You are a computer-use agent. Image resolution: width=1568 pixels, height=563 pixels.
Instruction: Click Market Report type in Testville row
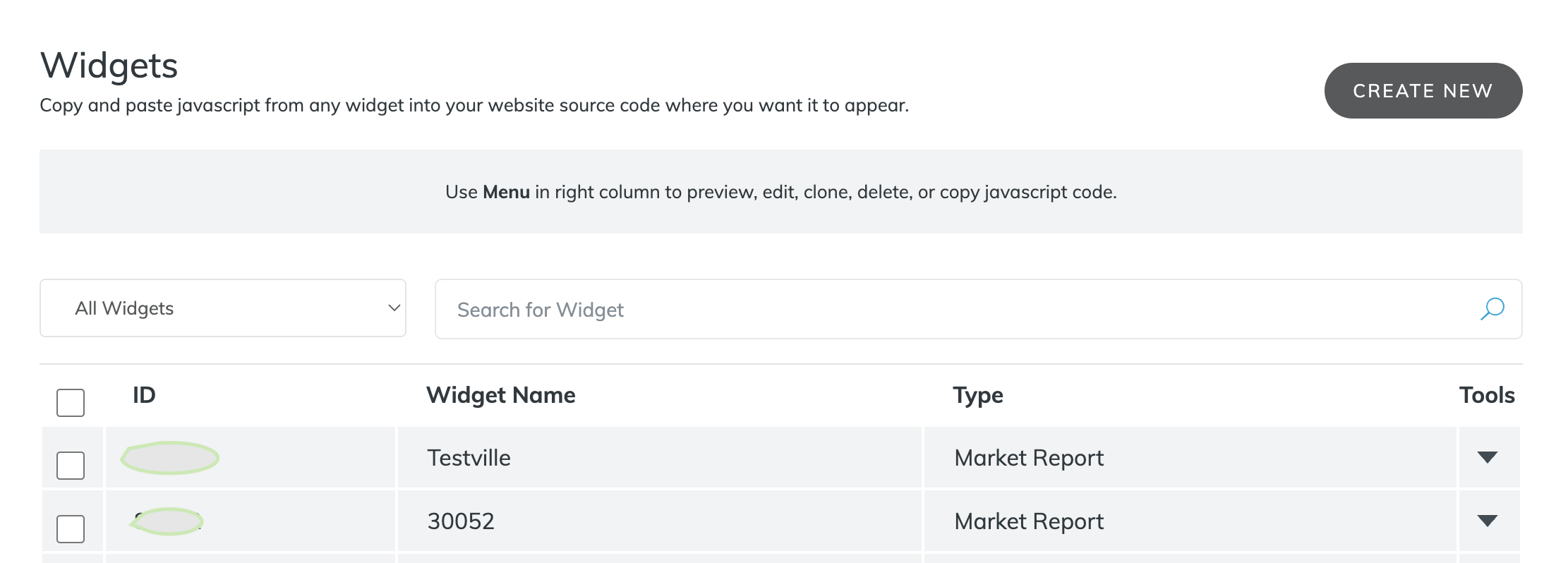pos(1028,458)
